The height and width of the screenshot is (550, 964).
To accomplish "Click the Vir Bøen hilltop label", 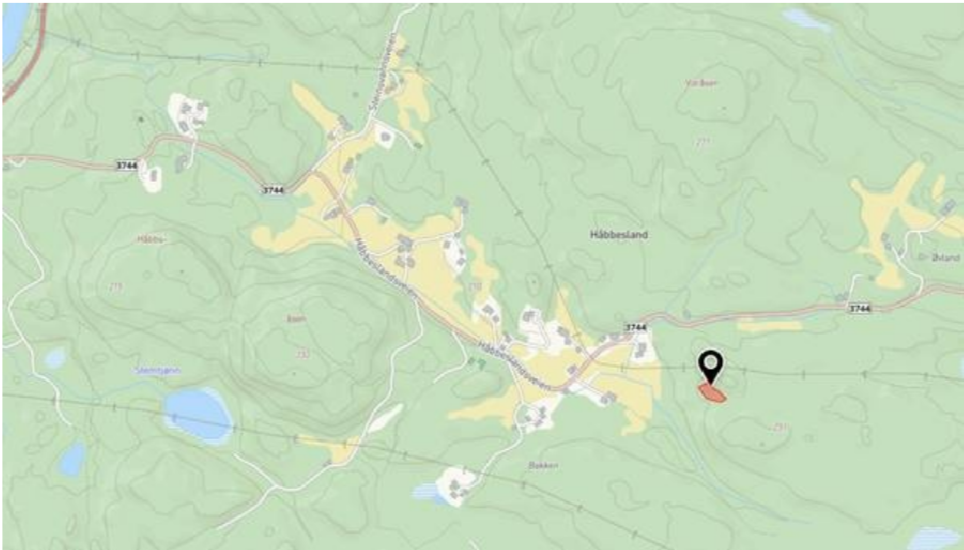I will [x=701, y=82].
